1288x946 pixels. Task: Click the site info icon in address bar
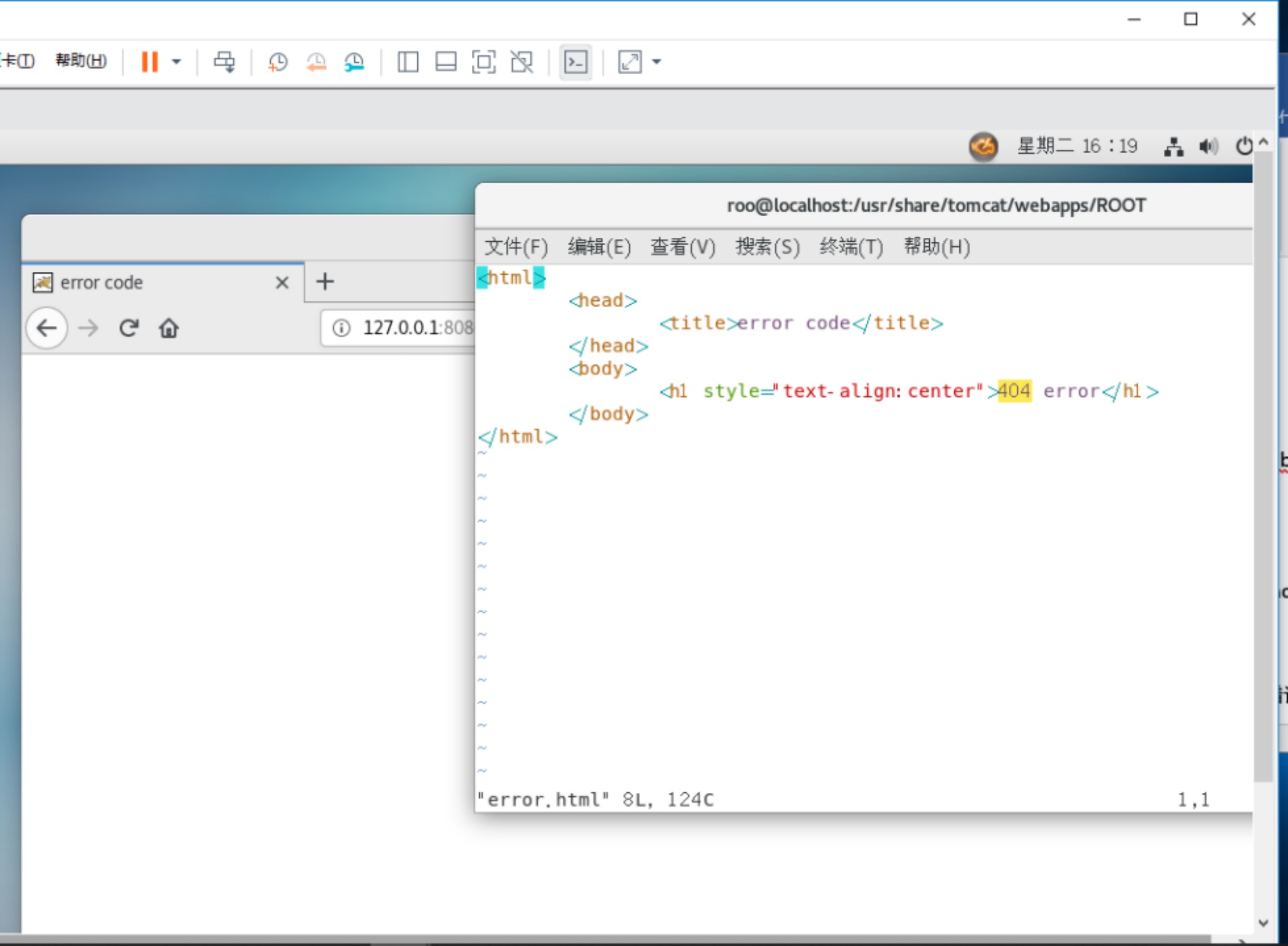coord(341,327)
